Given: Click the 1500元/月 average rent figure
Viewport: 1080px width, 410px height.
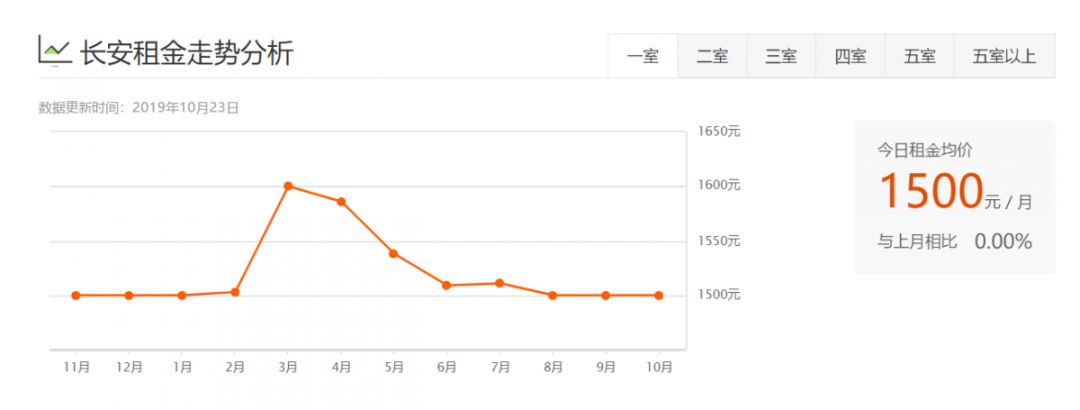Looking at the screenshot, I should pyautogui.click(x=931, y=190).
